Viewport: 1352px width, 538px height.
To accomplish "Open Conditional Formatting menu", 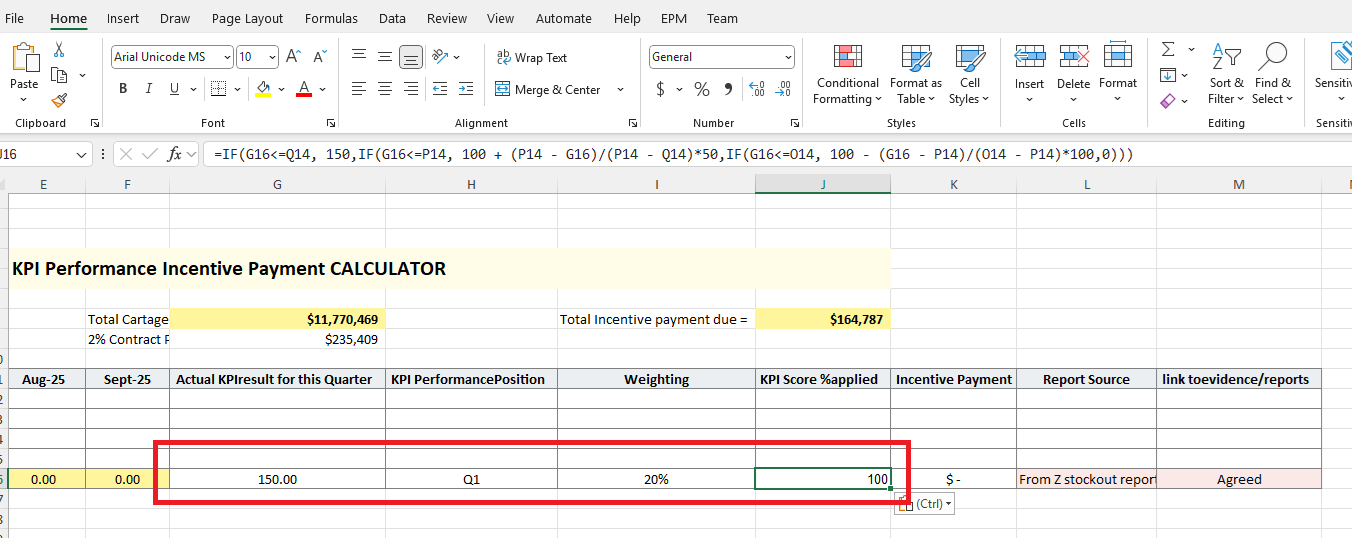I will [x=847, y=74].
